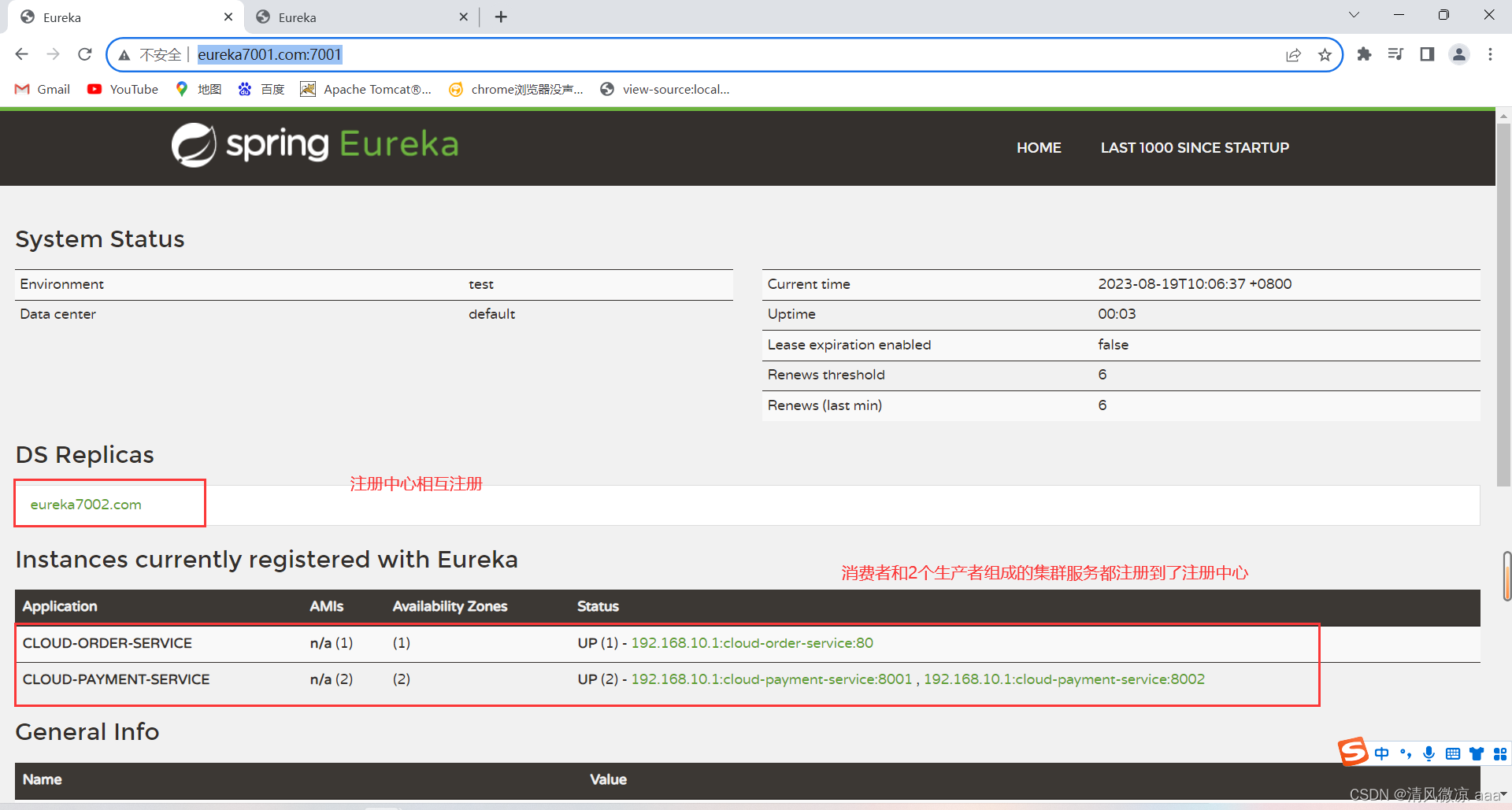1512x810 pixels.
Task: Open the Gmail bookmark
Action: tap(43, 90)
